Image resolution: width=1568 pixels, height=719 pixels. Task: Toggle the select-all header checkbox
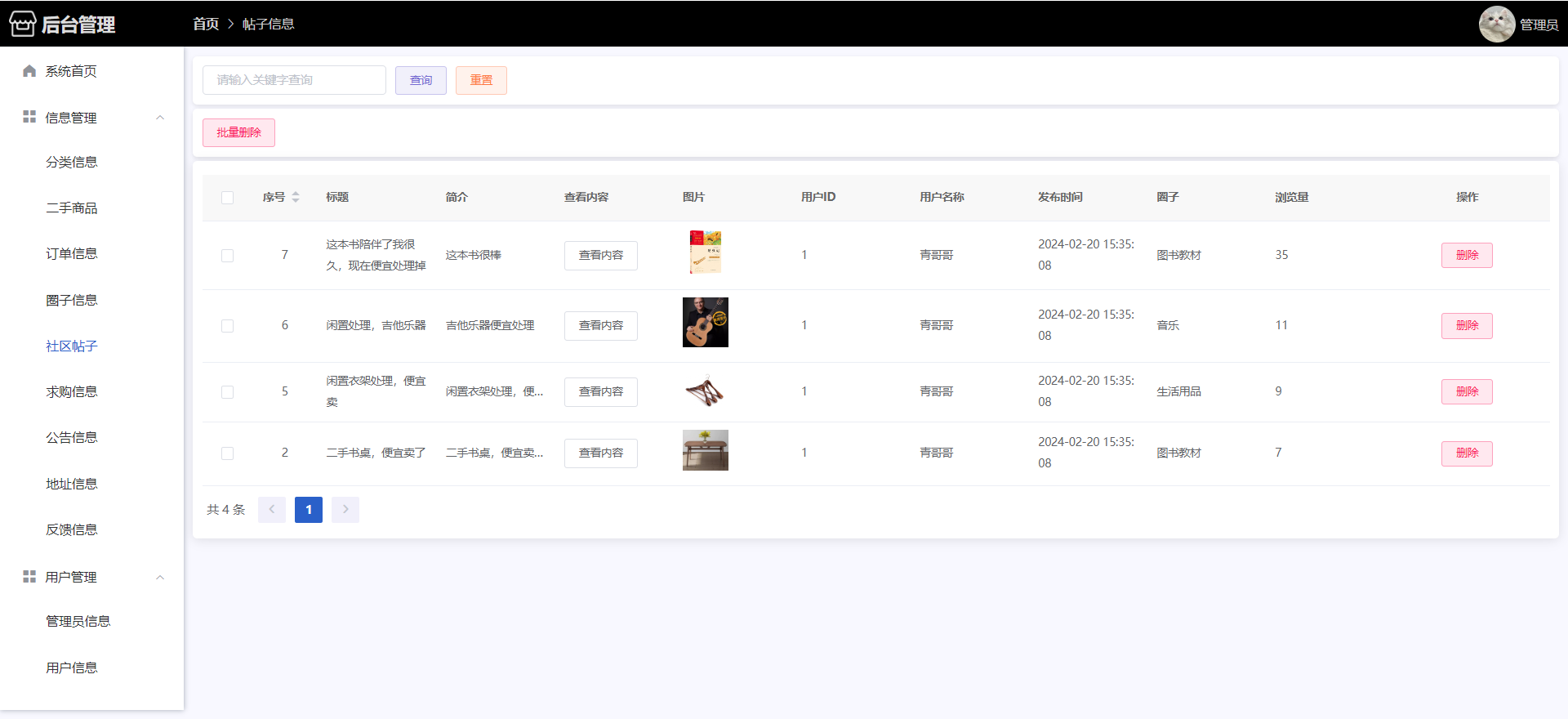(227, 198)
